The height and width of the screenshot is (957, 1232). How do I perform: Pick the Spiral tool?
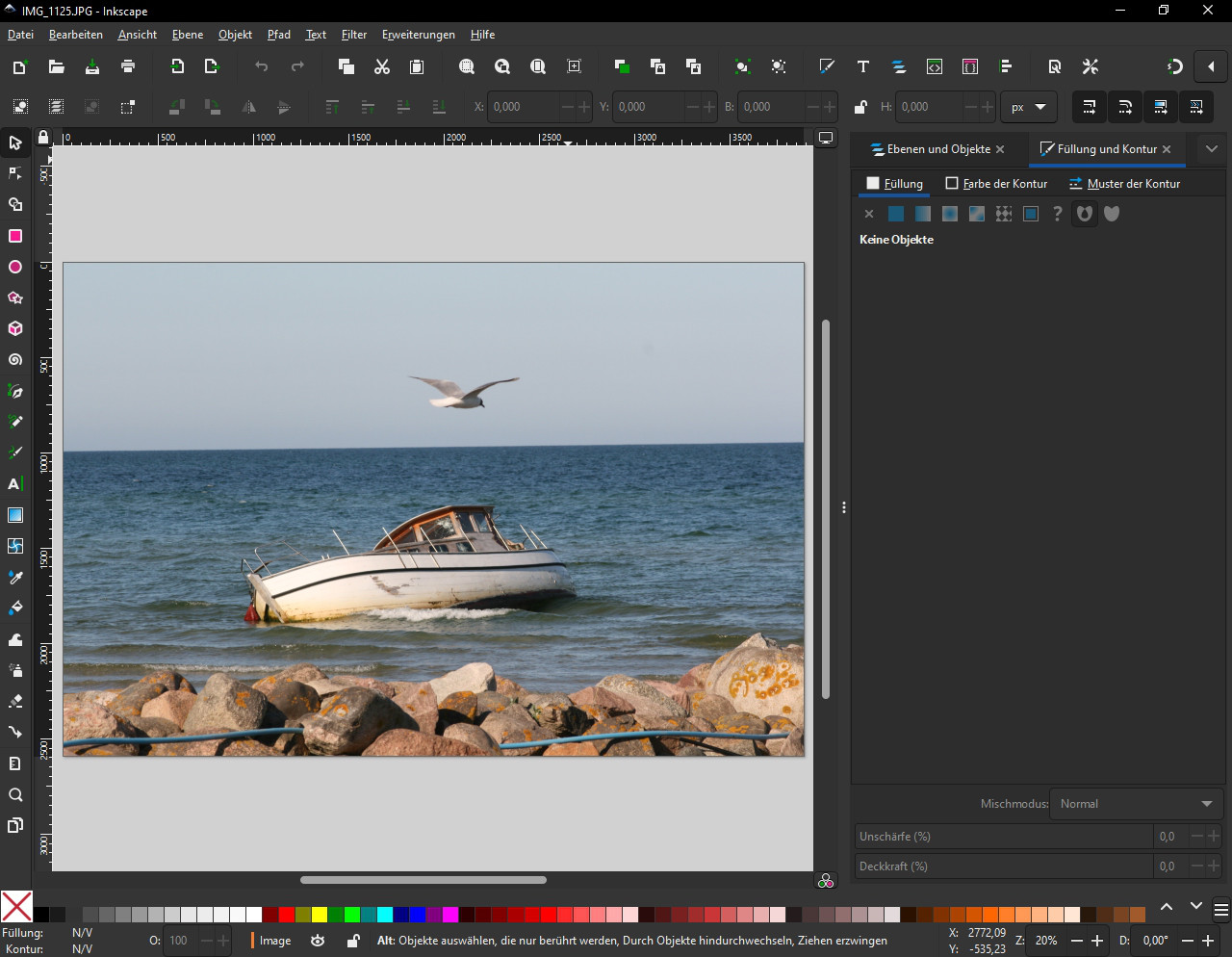point(15,360)
